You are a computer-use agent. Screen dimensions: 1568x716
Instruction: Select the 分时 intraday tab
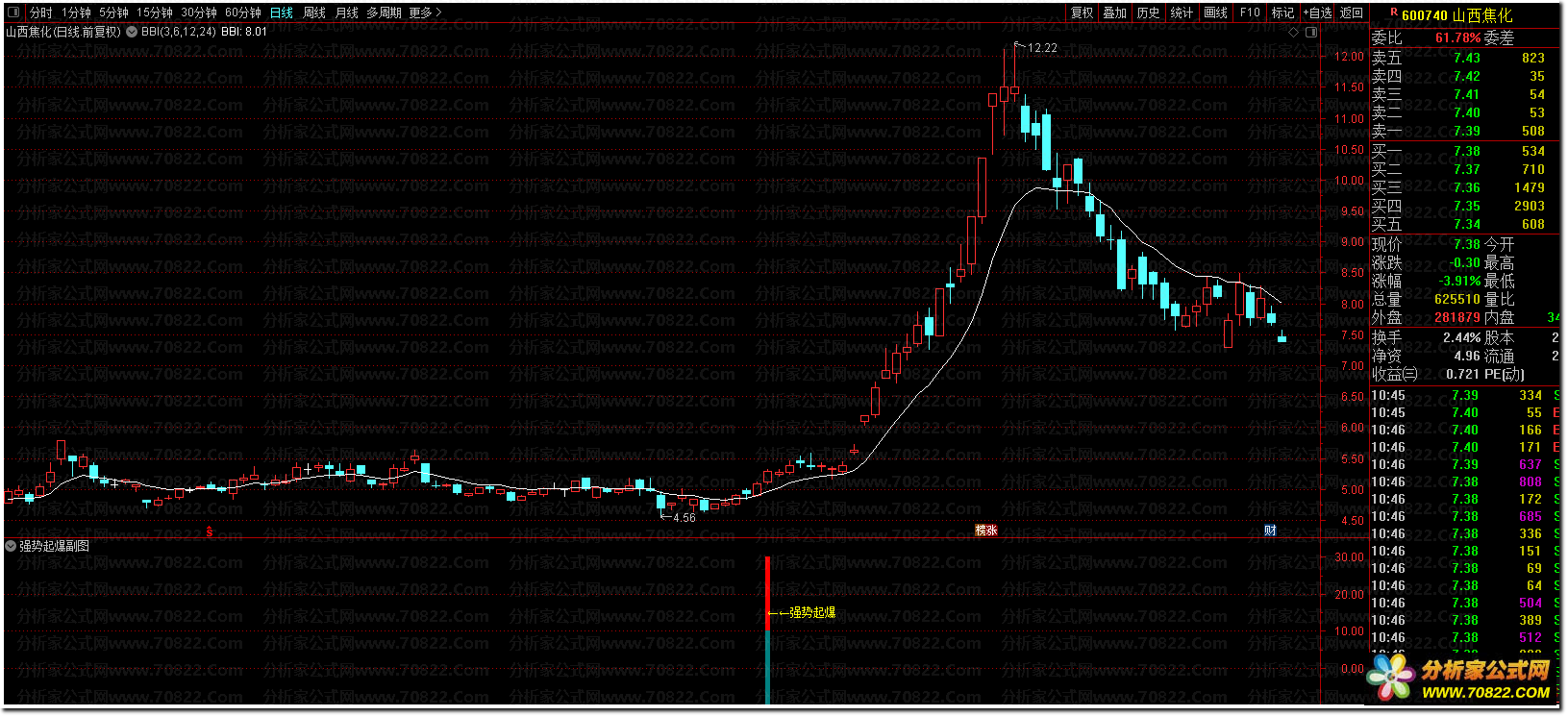40,12
